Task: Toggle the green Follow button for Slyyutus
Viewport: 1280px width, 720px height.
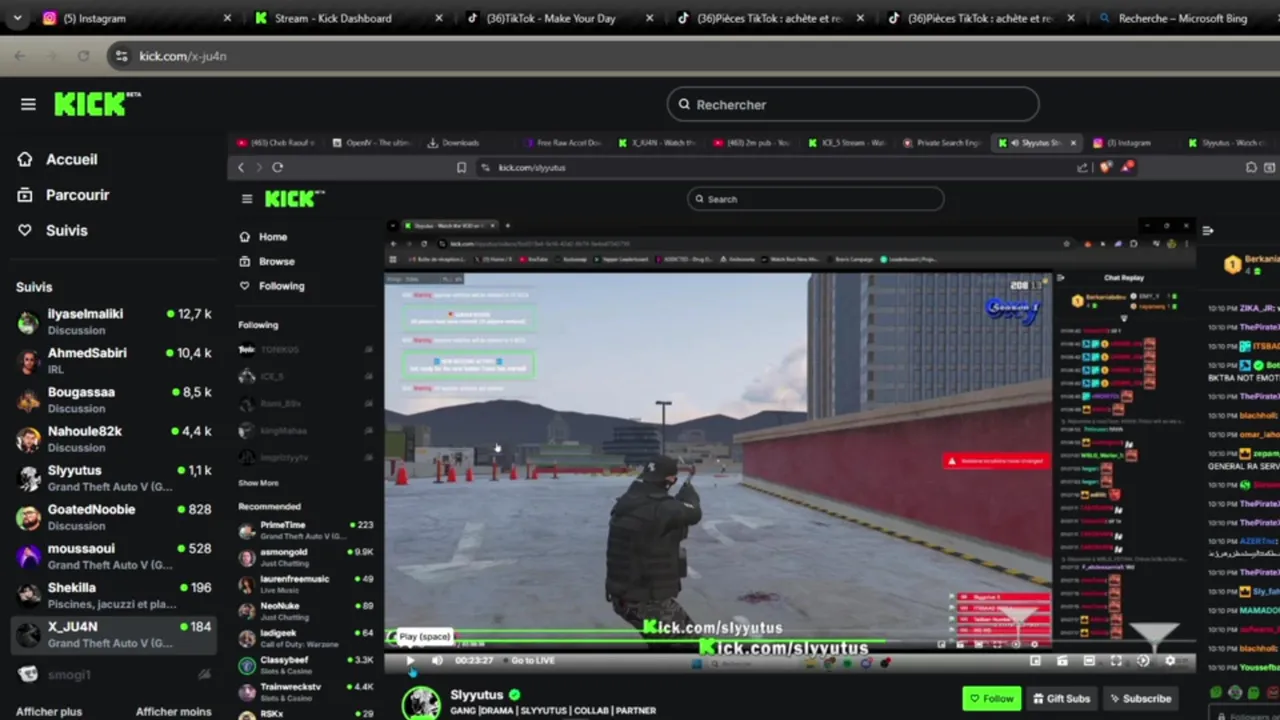Action: click(991, 698)
